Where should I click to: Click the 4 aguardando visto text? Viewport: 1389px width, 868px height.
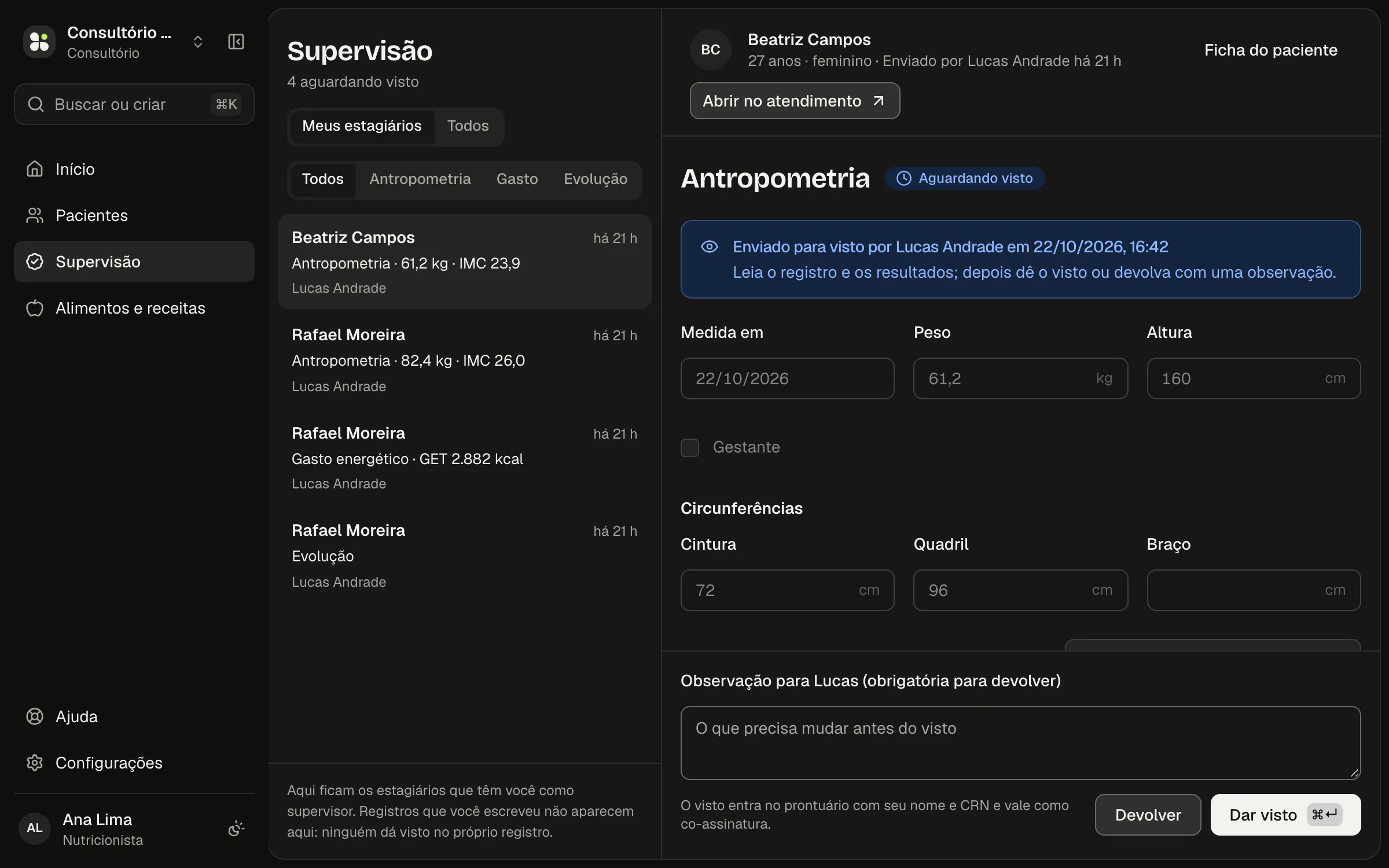click(353, 82)
